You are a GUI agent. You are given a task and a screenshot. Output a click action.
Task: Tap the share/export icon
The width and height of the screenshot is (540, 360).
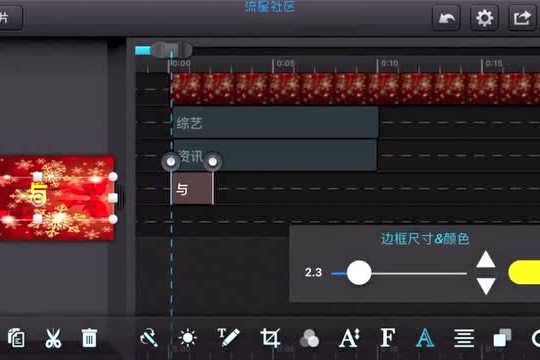tap(522, 18)
